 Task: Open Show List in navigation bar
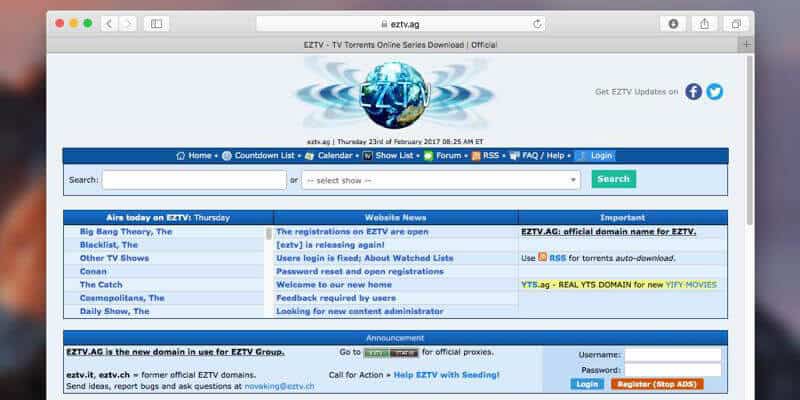[388, 156]
